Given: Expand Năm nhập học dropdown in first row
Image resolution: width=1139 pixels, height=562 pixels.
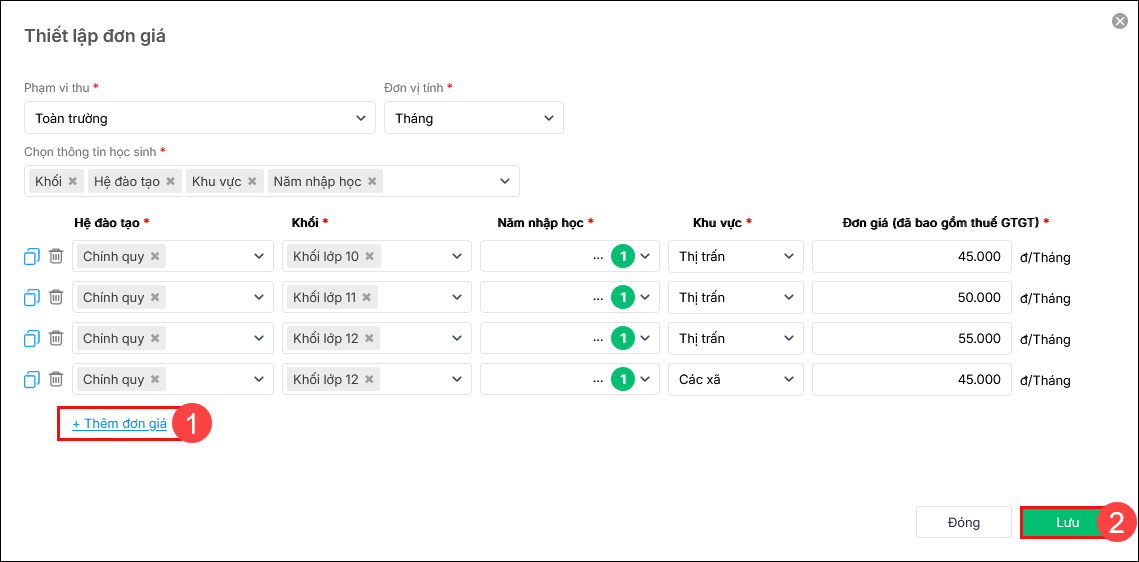Looking at the screenshot, I should [646, 257].
